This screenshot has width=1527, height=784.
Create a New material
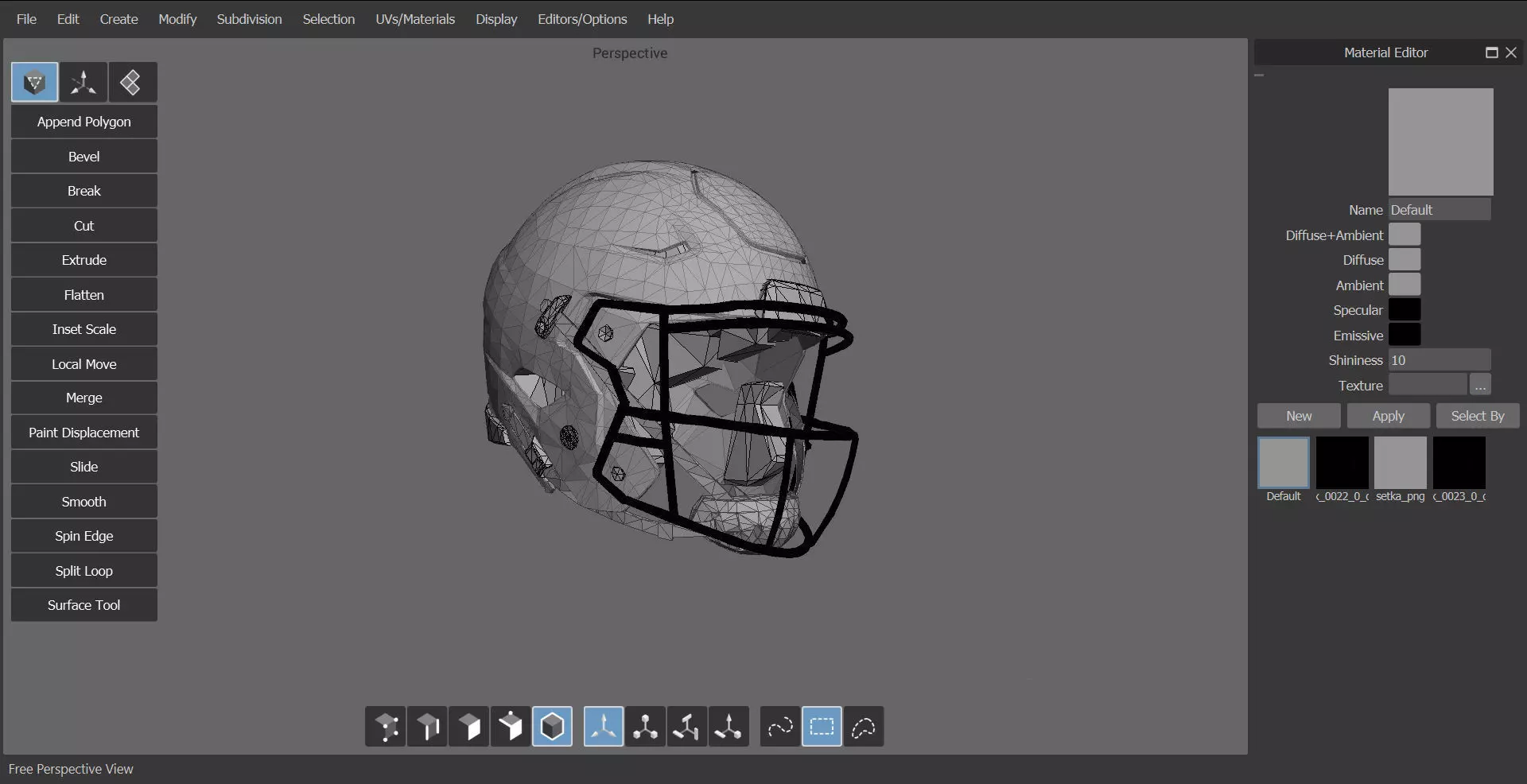pyautogui.click(x=1299, y=416)
